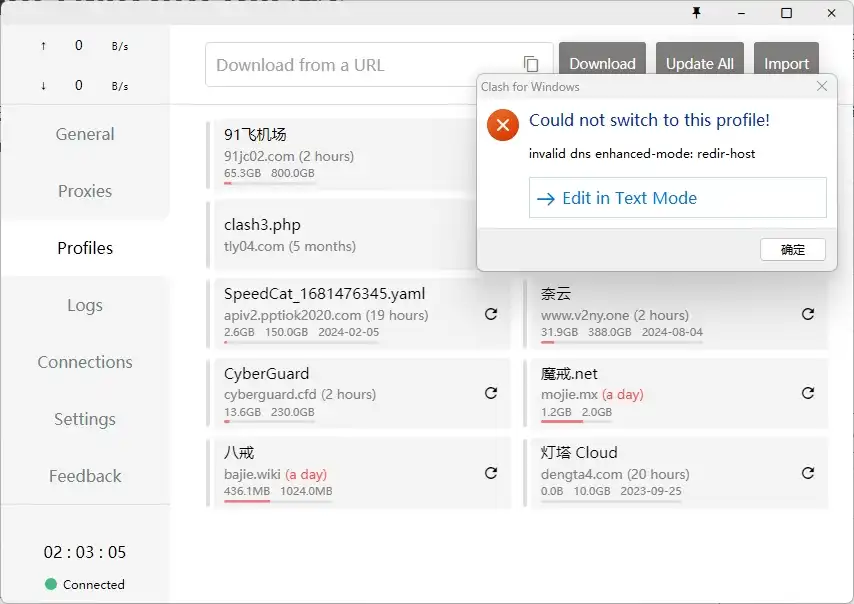The height and width of the screenshot is (604, 854).
Task: Click the bajie.wiki (a day) text
Action: pos(275,474)
